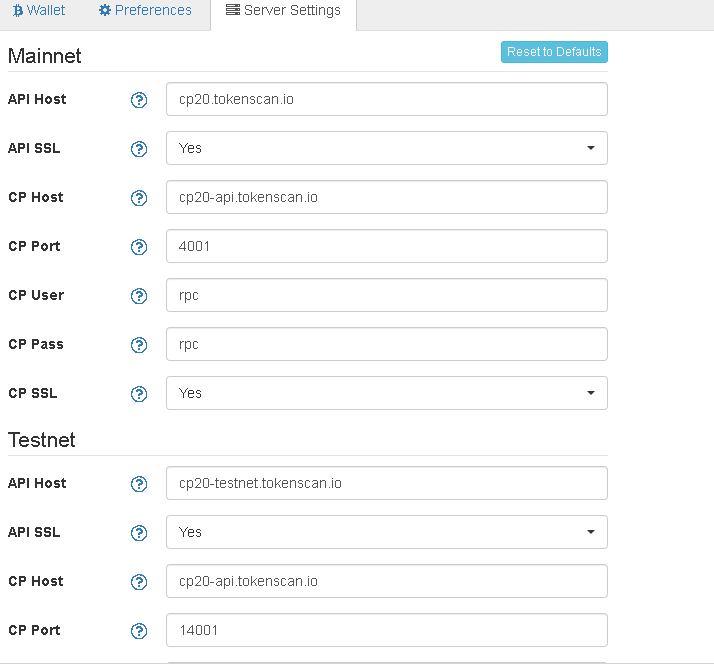Click help icon beside Mainnet API SSL
The width and height of the screenshot is (714, 664).
click(x=139, y=149)
